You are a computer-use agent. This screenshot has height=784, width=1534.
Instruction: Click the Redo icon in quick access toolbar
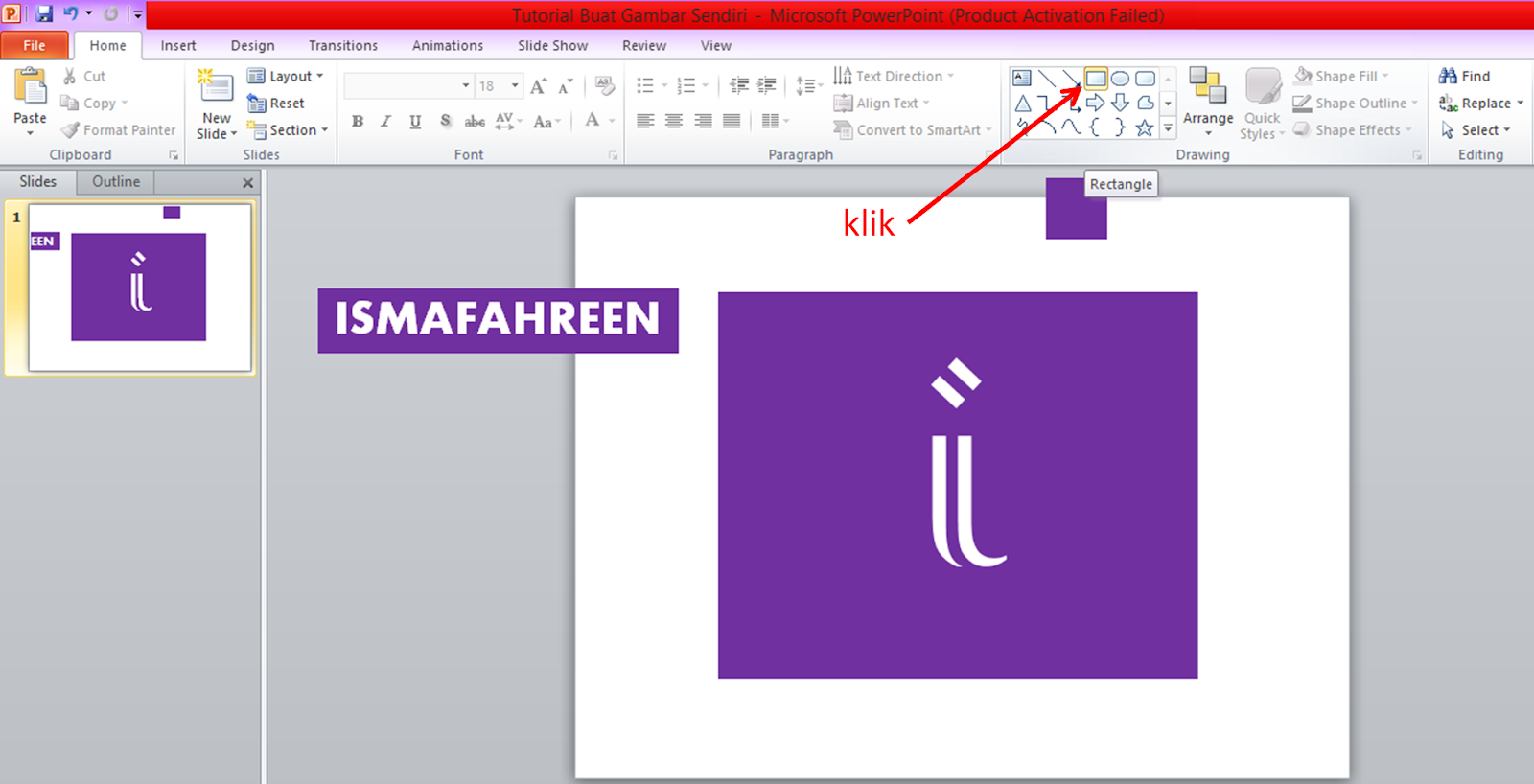[x=111, y=14]
